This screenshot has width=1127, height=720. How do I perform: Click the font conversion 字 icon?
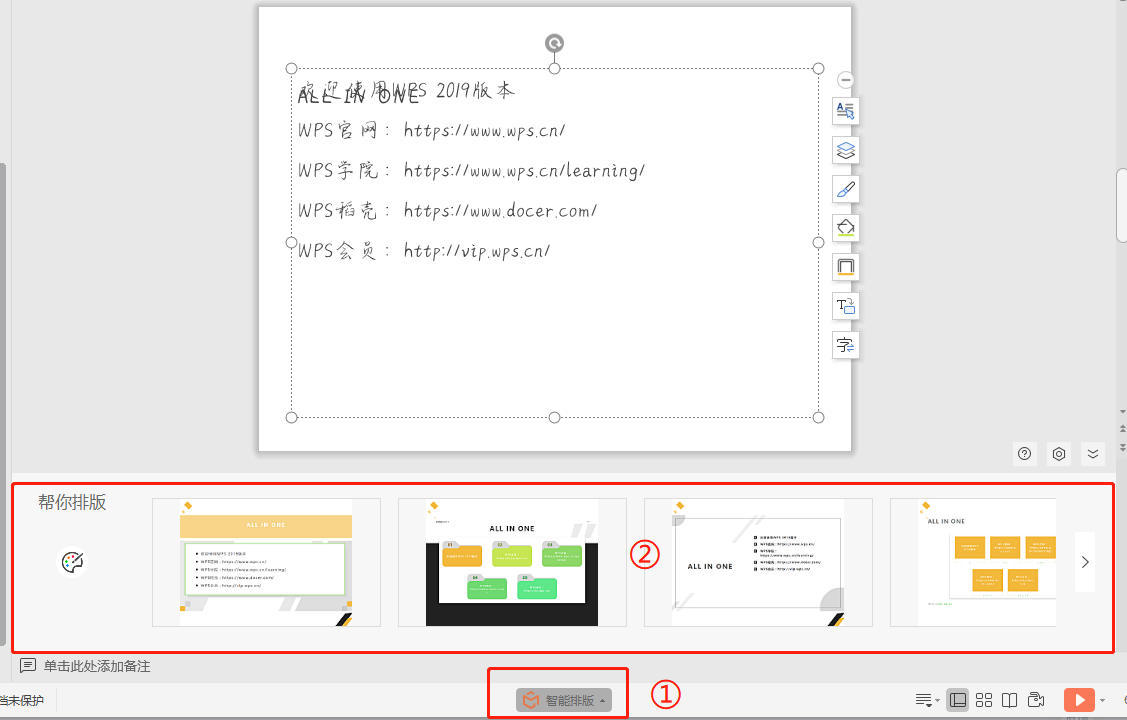(x=845, y=345)
